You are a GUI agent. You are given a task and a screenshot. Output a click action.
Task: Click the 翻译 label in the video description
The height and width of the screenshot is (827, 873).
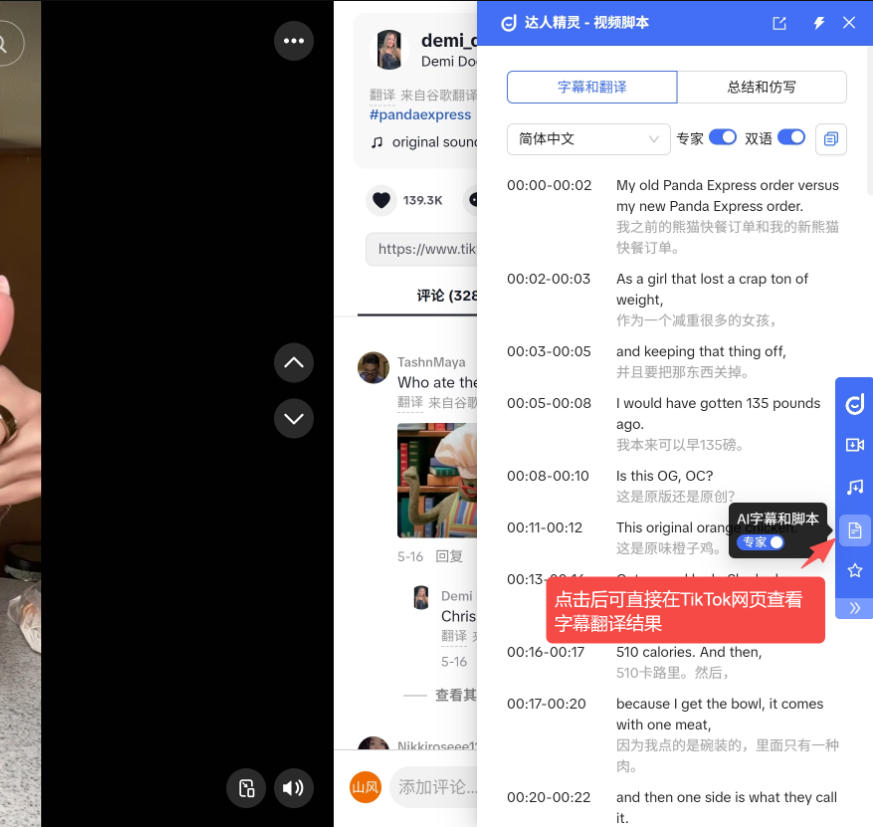coord(382,95)
